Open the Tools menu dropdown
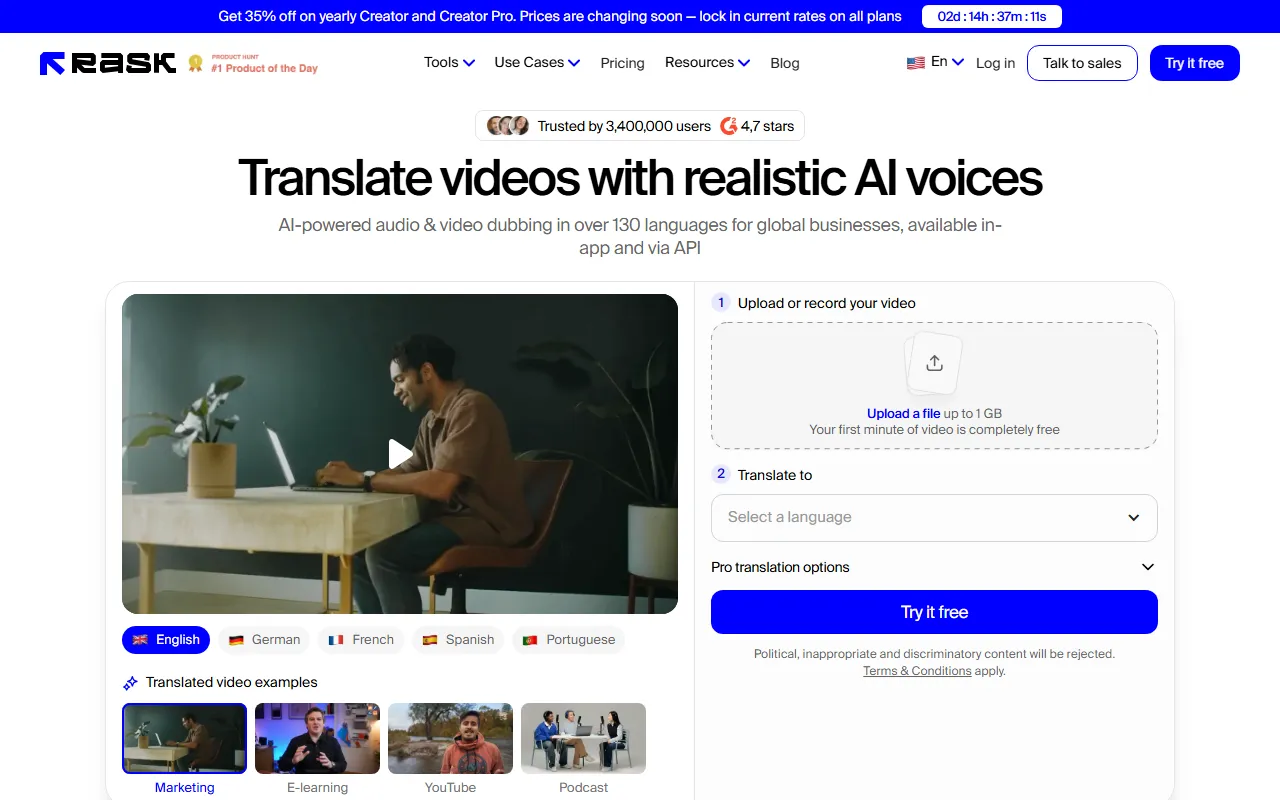Viewport: 1280px width, 800px height. pos(449,62)
